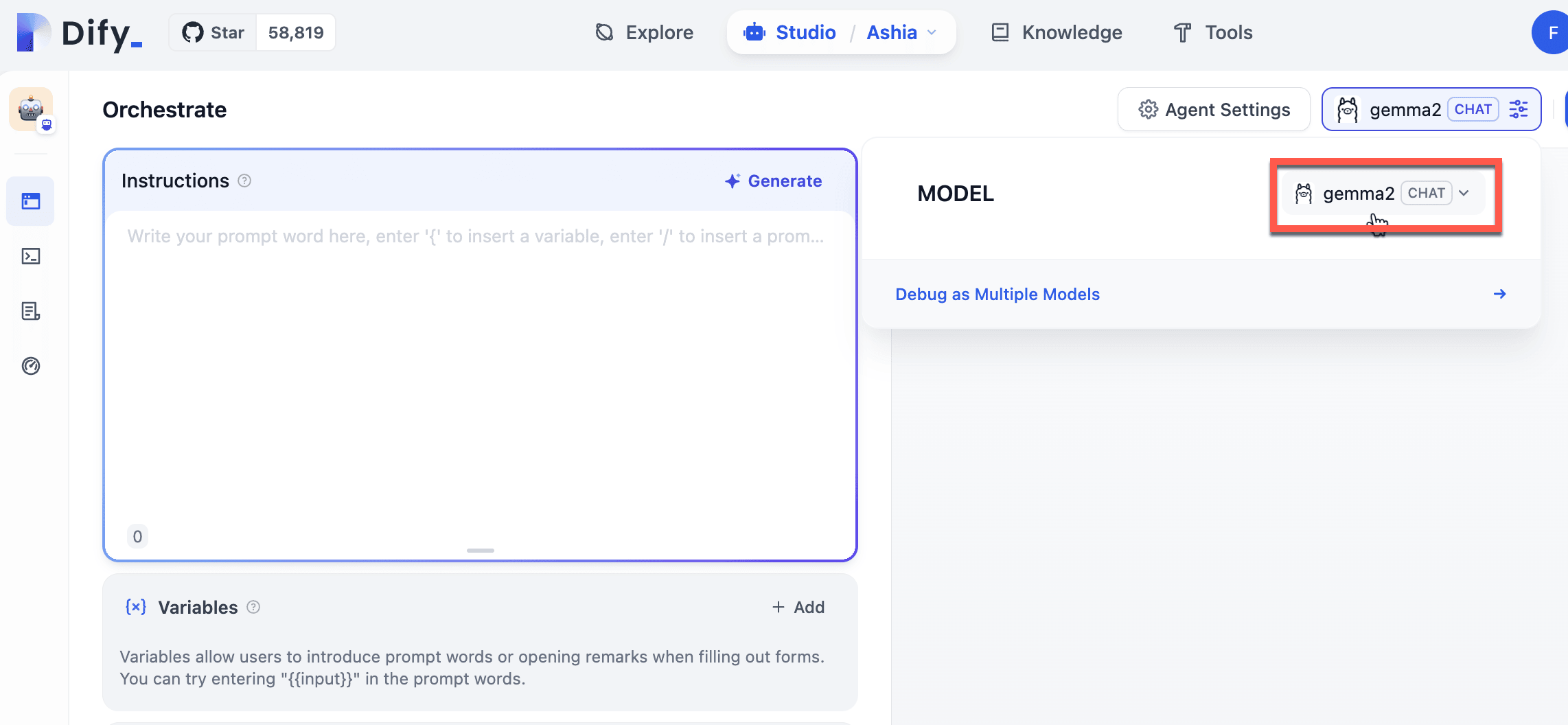1568x725 pixels.
Task: Open the Orchestrate sidebar icon
Action: (x=31, y=201)
